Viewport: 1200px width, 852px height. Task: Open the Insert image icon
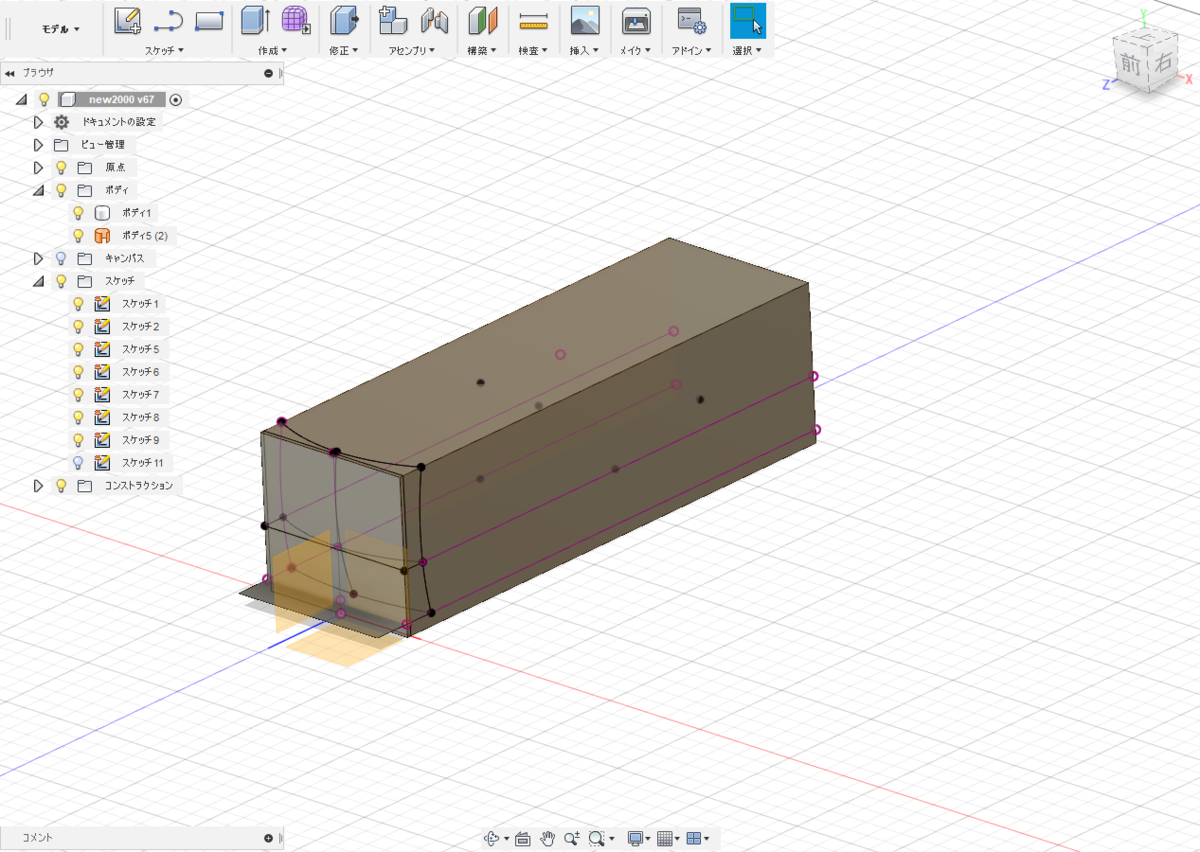(584, 20)
